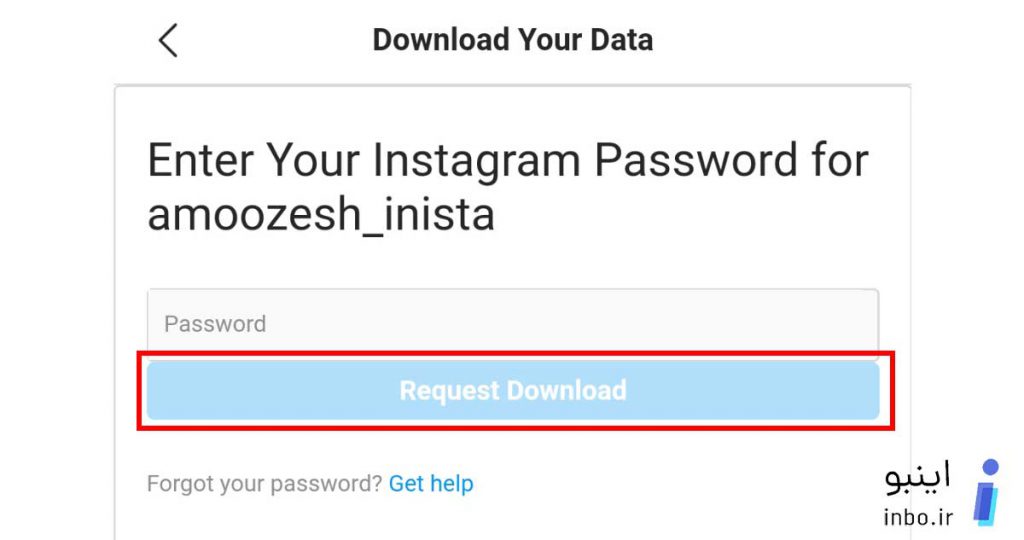Click the word "Data" in the header
Viewport: 1024px width, 540px height.
[x=622, y=40]
